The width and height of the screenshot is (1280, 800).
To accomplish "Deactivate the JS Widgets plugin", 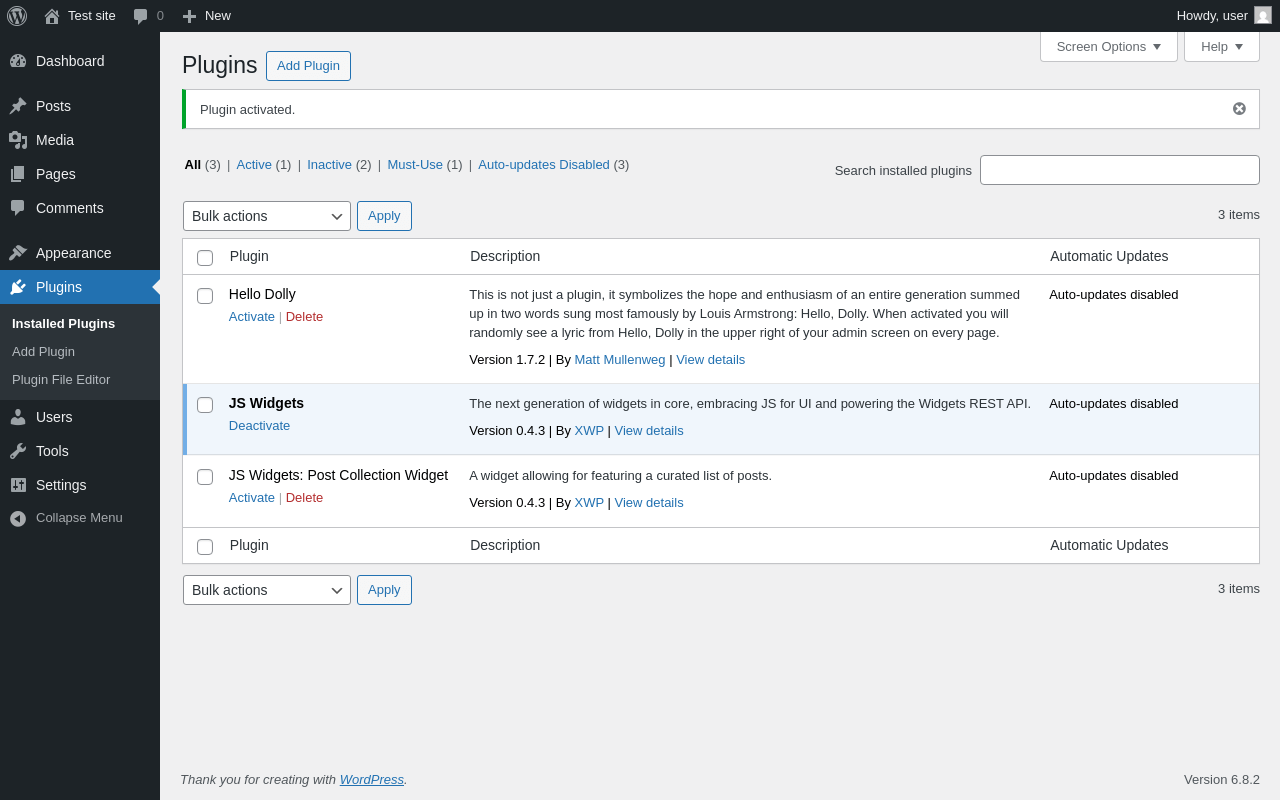I will tap(259, 426).
